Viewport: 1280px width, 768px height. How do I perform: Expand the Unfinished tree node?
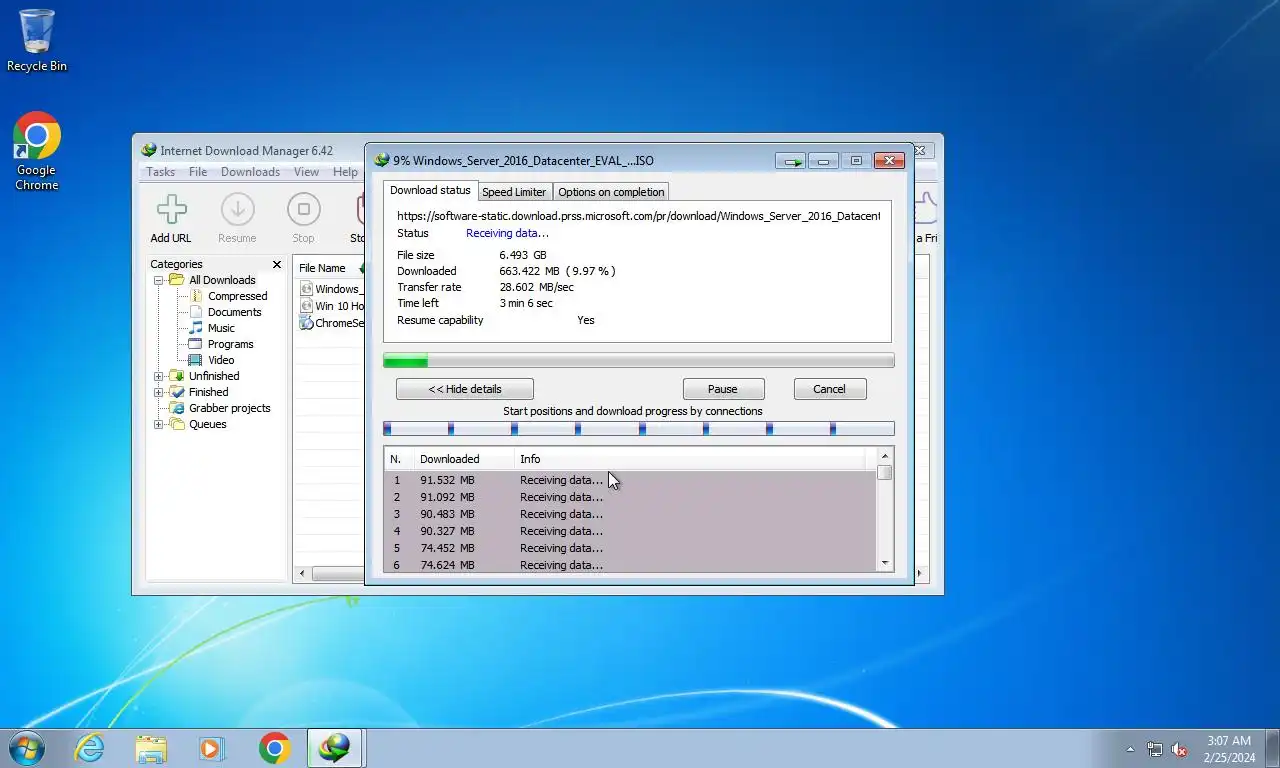point(158,376)
